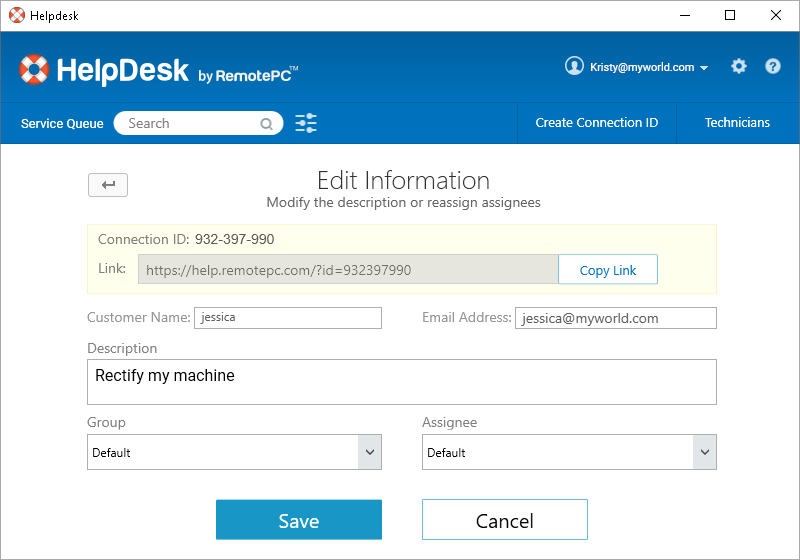Go to the Service Queue tab

click(62, 124)
